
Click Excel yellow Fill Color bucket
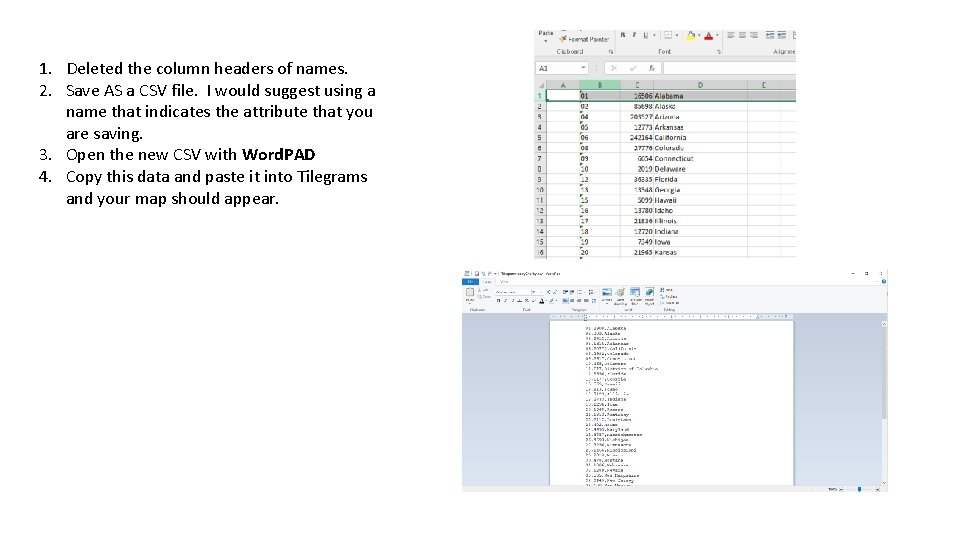pos(691,36)
